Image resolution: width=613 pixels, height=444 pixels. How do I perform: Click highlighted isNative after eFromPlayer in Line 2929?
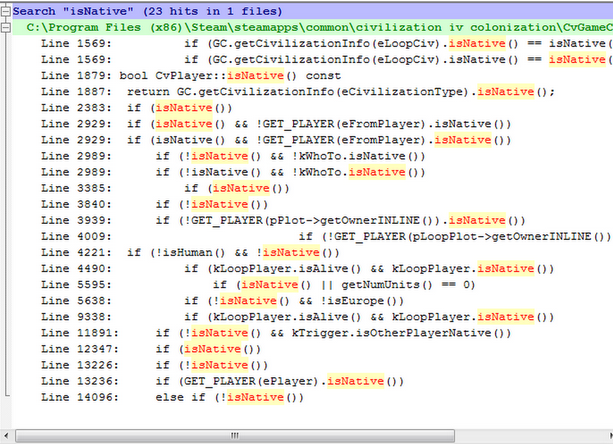click(463, 140)
